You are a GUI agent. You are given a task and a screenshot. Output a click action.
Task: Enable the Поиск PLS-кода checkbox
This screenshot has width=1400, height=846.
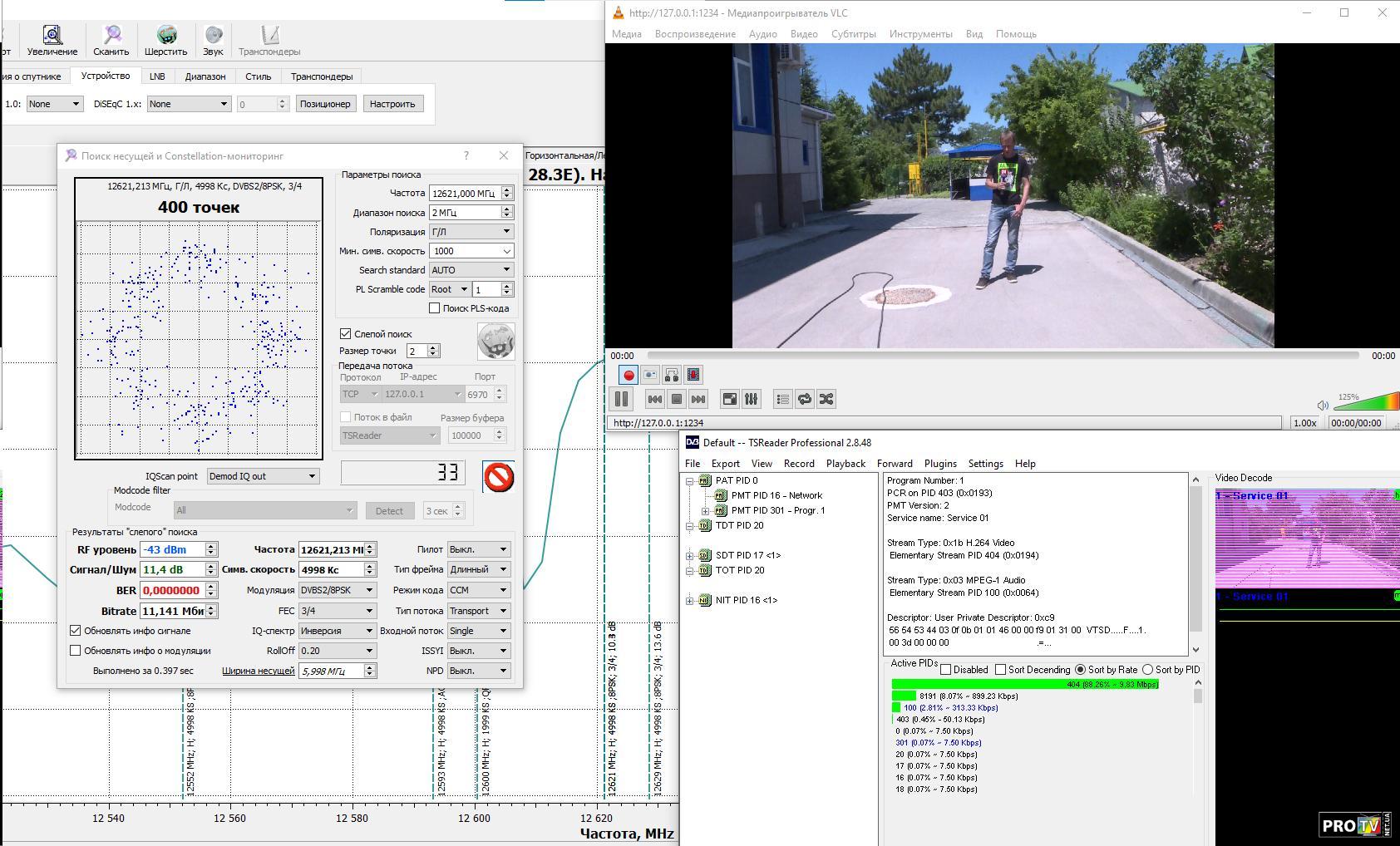tap(434, 308)
